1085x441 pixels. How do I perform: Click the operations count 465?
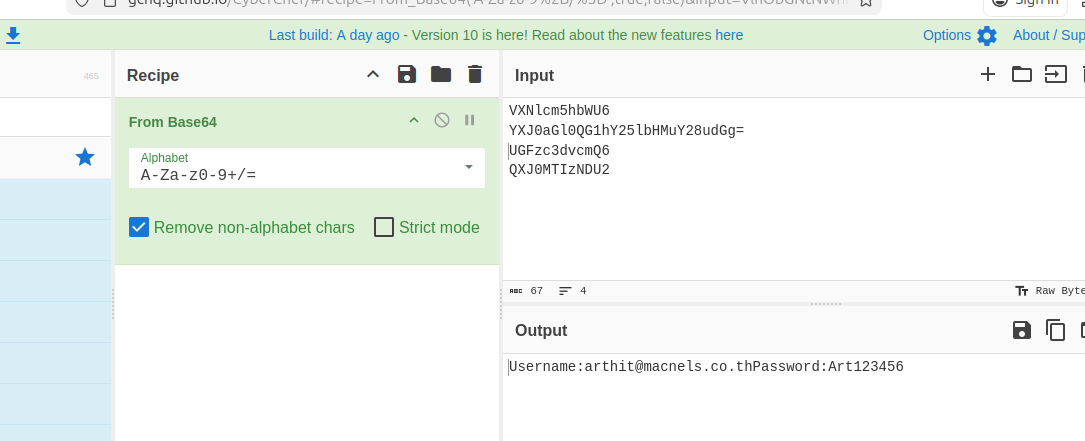pyautogui.click(x=91, y=76)
